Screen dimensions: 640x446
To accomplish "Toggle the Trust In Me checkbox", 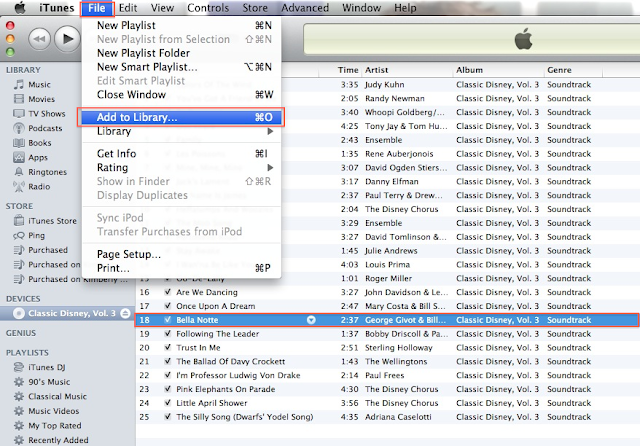I will 167,348.
